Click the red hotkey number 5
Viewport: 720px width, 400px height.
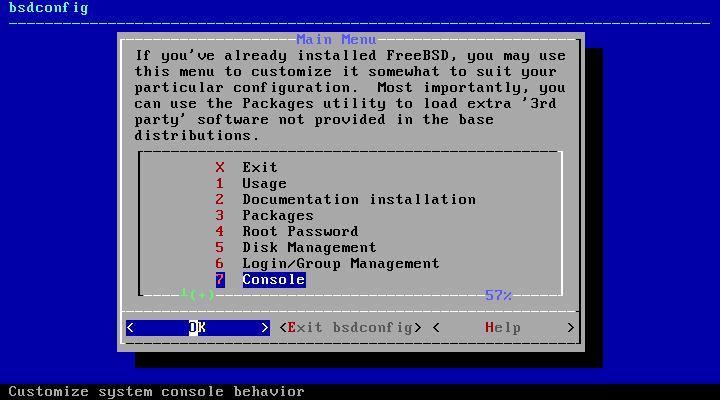[220, 248]
